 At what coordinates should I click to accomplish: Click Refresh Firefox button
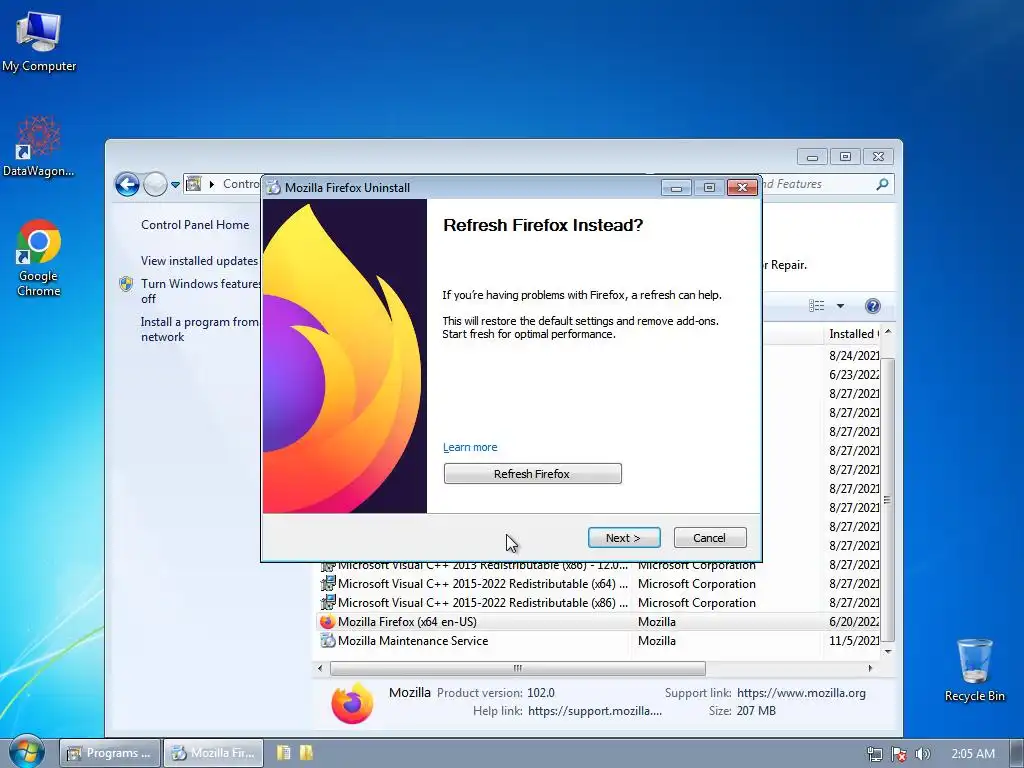coord(532,473)
